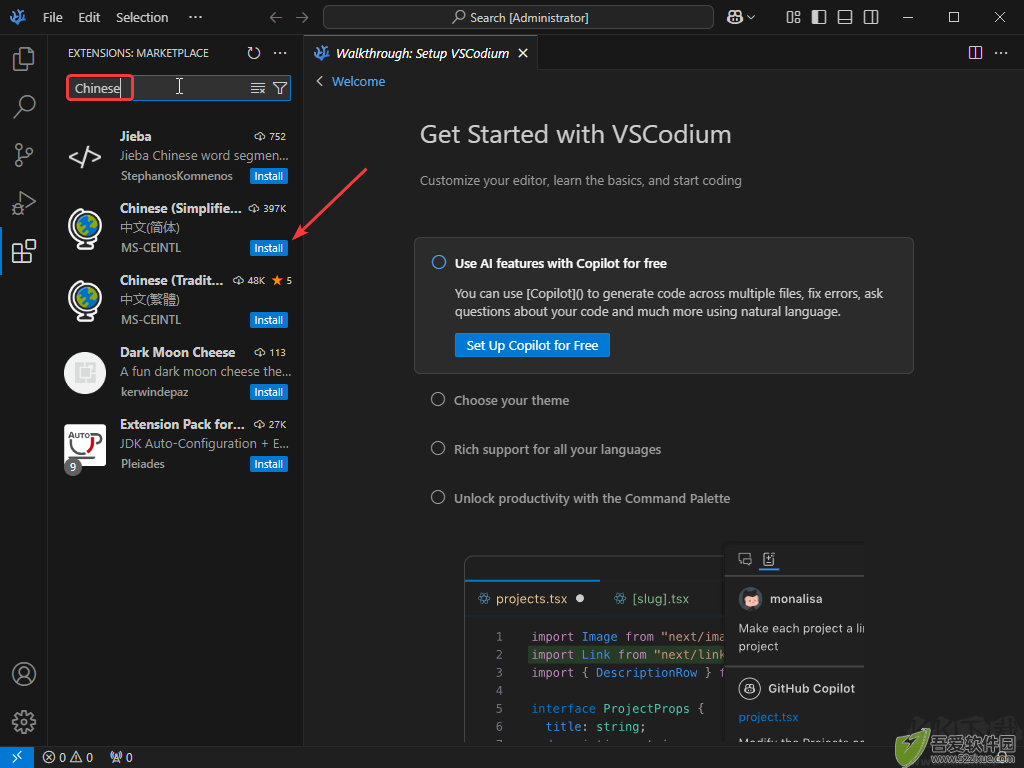
Task: Go forward using the title bar arrow
Action: (x=302, y=18)
